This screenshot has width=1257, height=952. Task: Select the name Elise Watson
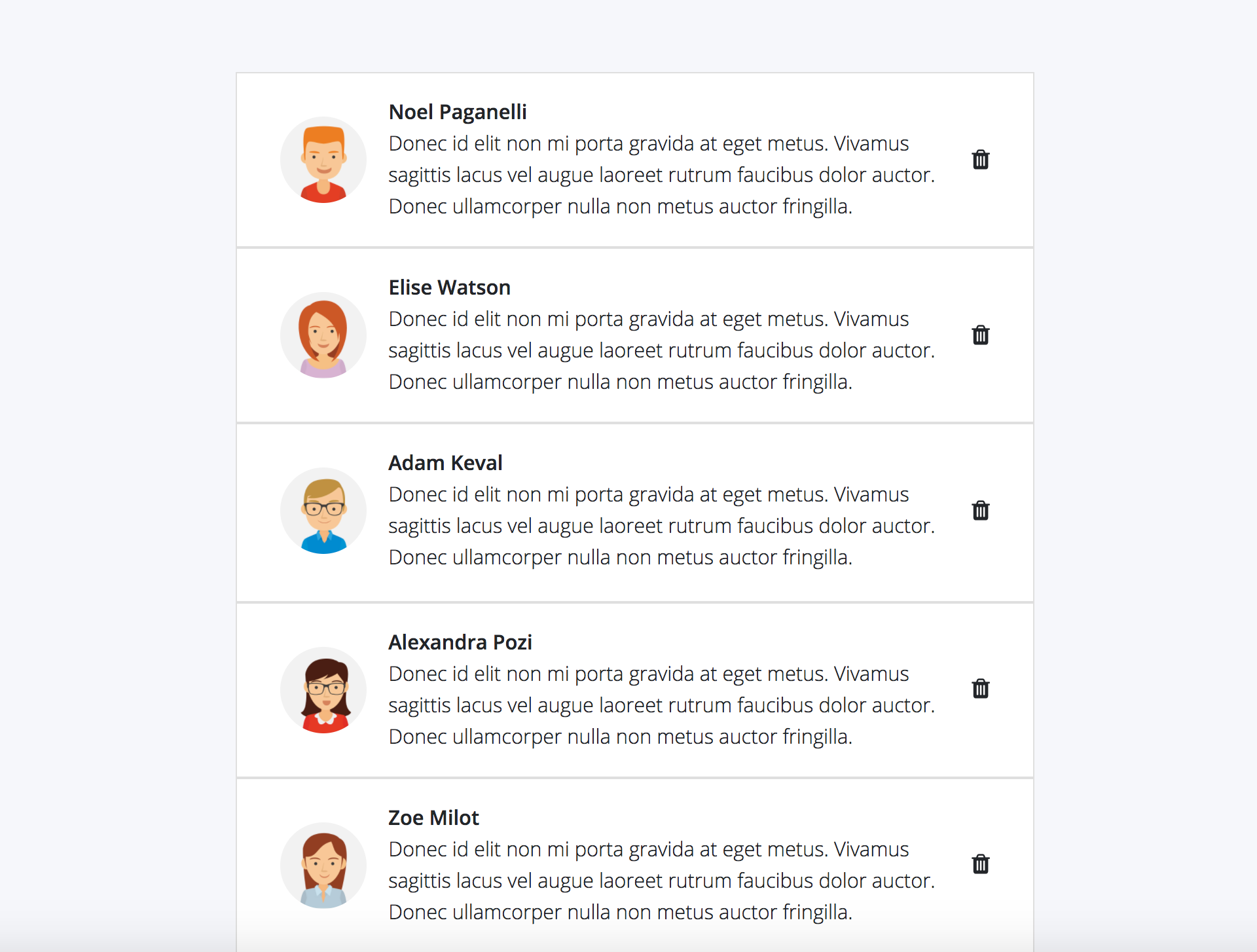449,287
